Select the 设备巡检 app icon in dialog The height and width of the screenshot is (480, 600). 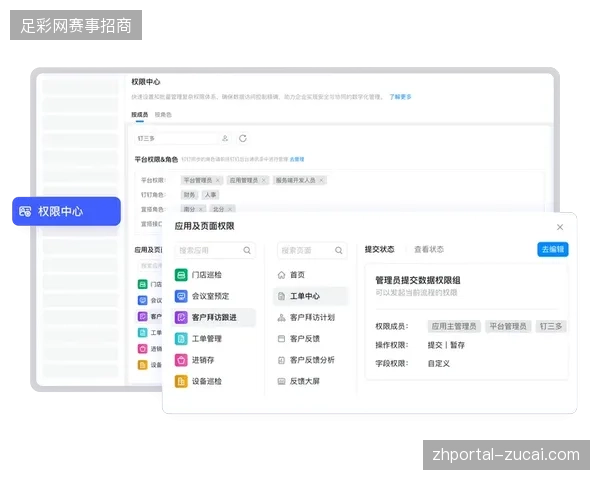pyautogui.click(x=181, y=381)
